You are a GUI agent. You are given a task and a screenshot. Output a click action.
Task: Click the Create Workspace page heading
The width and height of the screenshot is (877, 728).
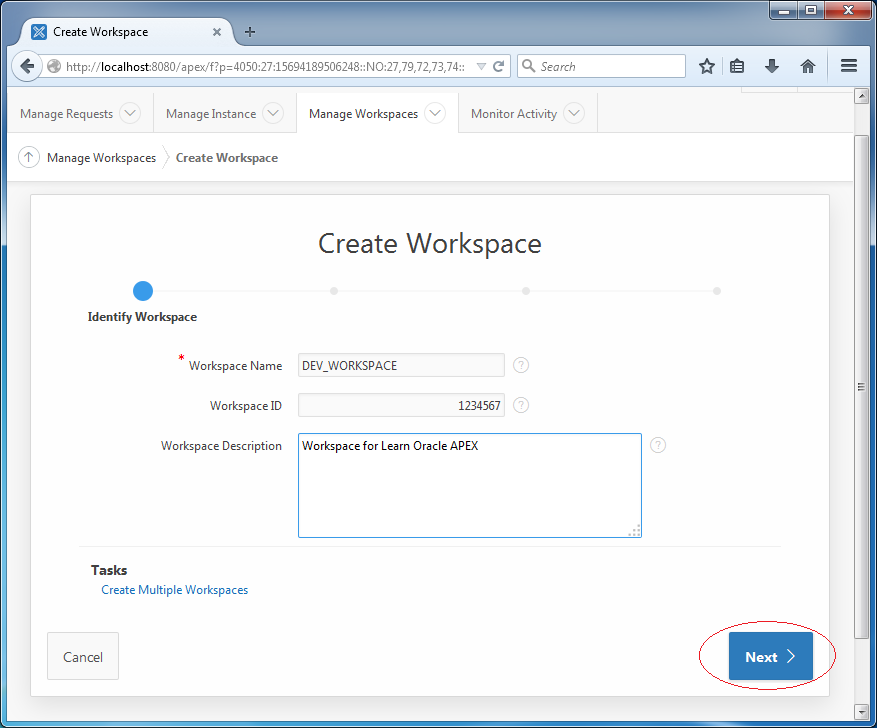pyautogui.click(x=430, y=243)
